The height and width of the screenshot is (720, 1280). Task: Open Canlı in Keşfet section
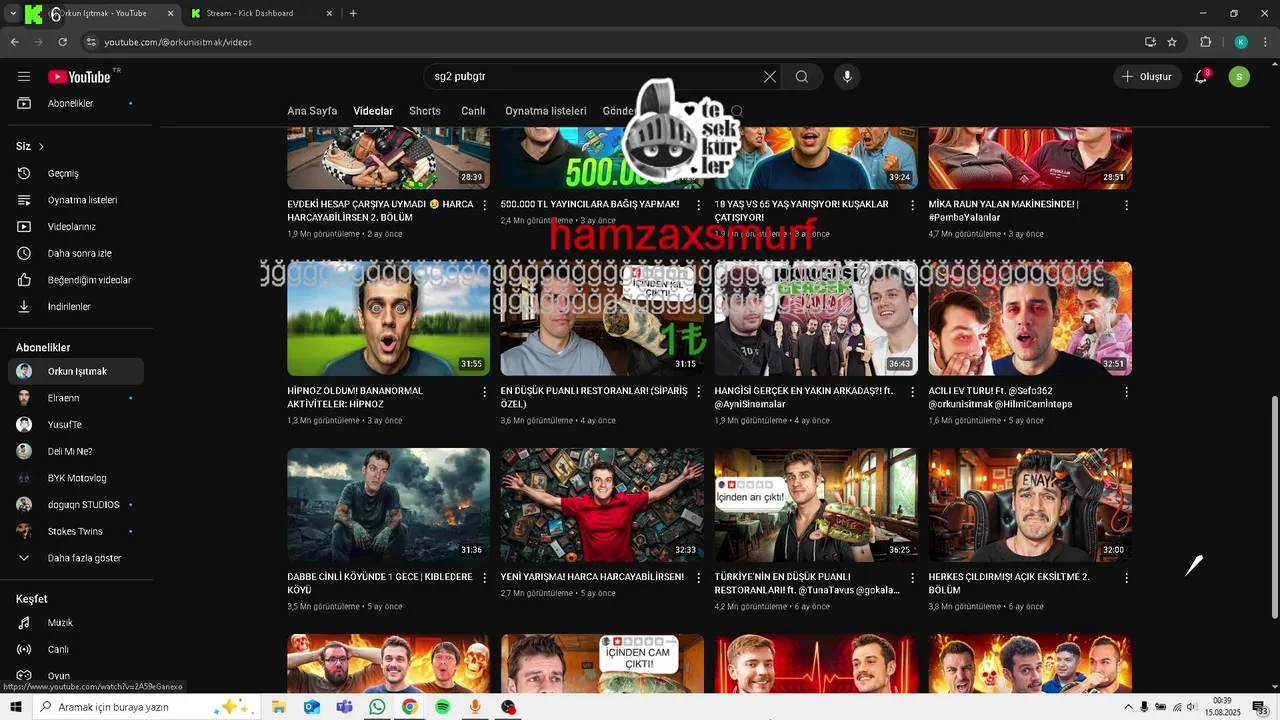[76, 649]
